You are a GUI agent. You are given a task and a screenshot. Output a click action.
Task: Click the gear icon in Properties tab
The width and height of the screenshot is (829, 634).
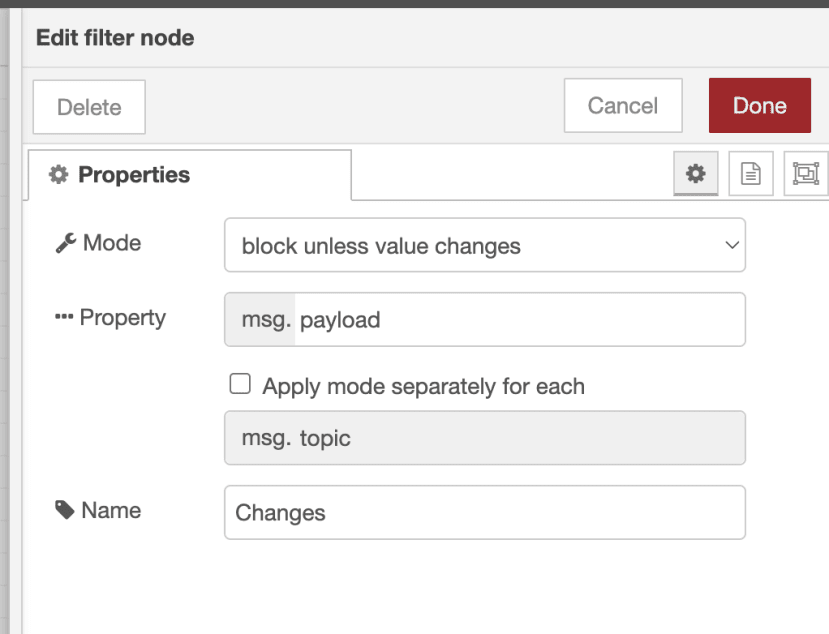[x=59, y=175]
